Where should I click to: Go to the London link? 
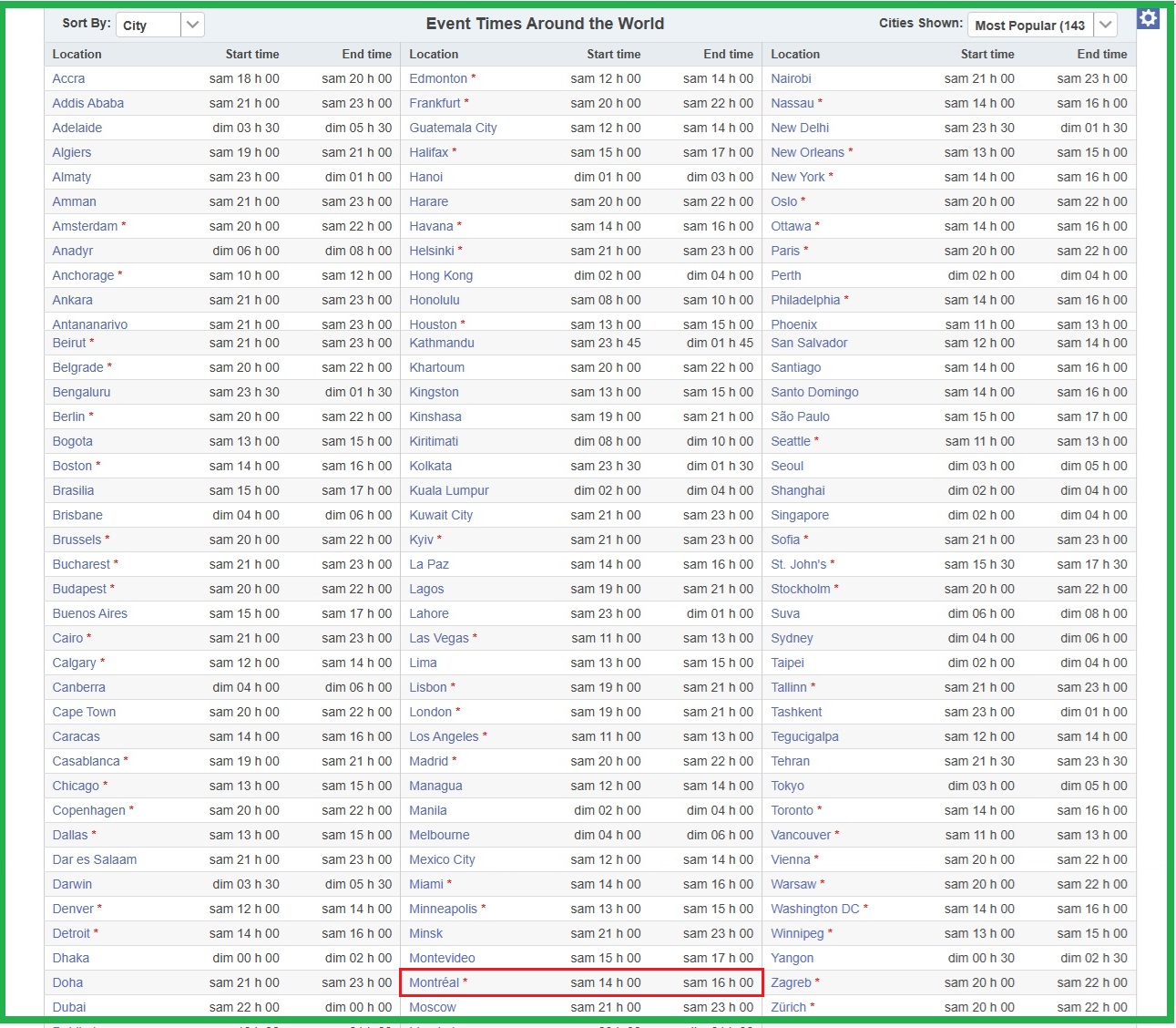430,712
